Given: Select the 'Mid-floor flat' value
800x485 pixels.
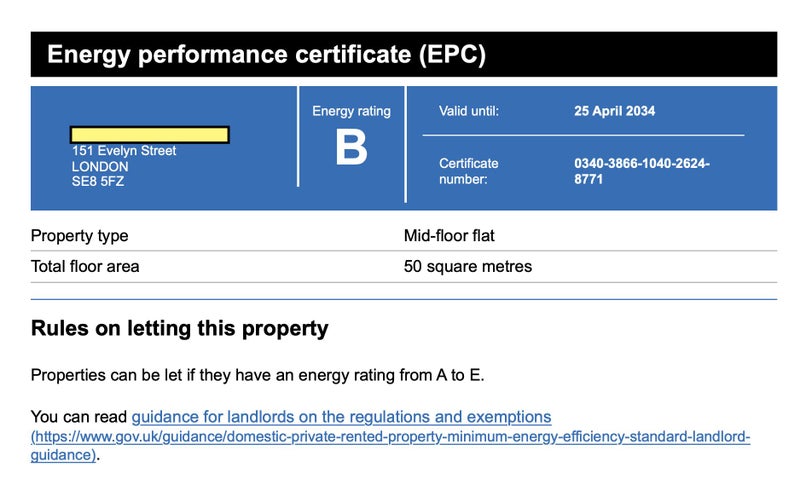Looking at the screenshot, I should point(449,236).
